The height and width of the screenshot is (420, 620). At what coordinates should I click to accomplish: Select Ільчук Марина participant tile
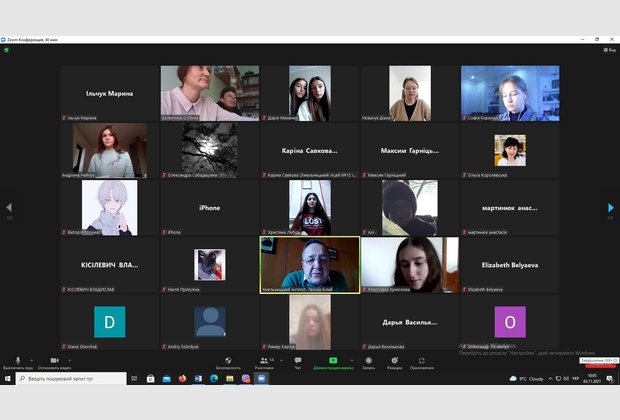(110, 93)
